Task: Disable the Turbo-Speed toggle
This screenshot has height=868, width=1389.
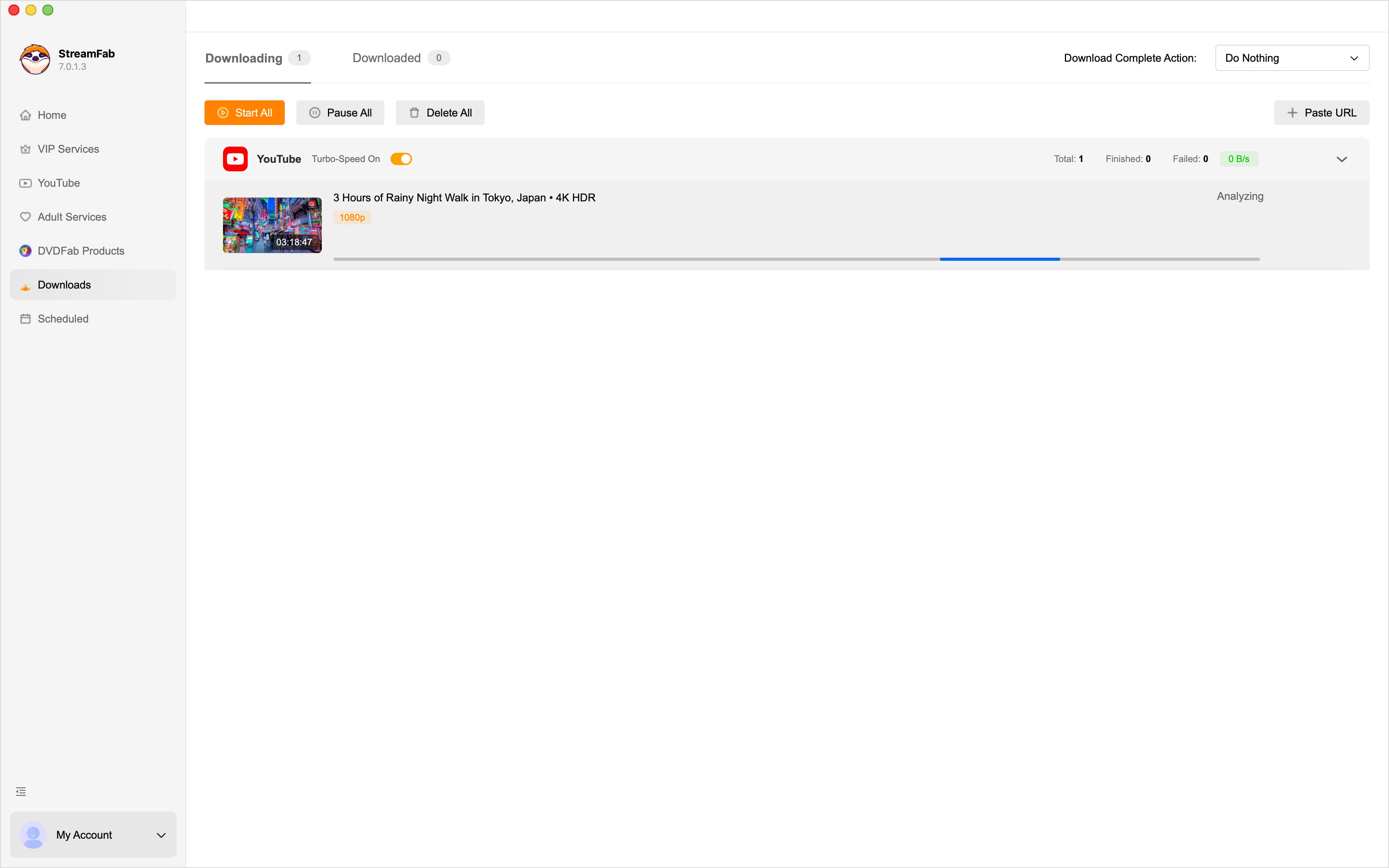Action: point(401,159)
